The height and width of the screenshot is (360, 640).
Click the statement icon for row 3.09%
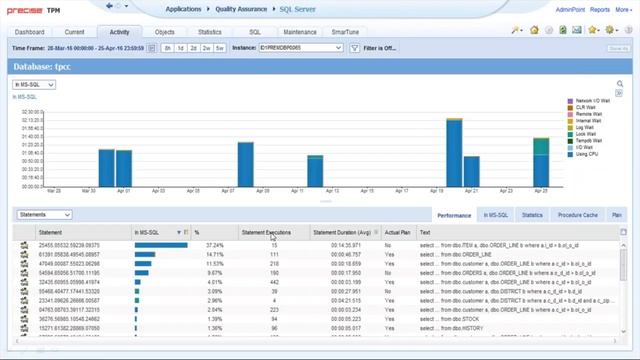[24, 291]
